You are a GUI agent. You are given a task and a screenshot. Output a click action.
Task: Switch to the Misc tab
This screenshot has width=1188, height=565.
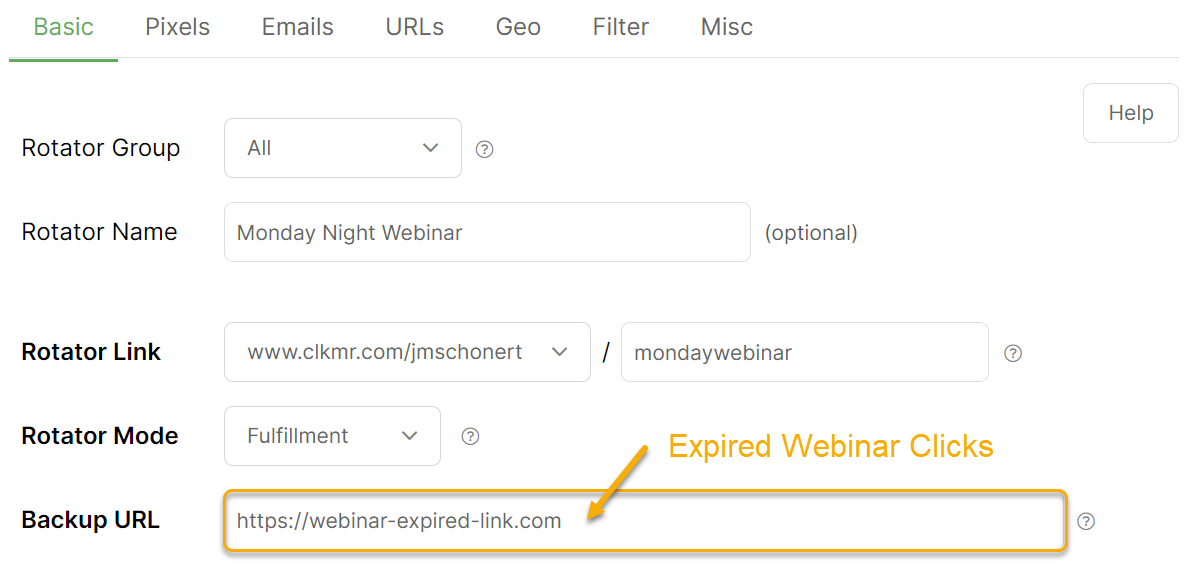click(726, 27)
